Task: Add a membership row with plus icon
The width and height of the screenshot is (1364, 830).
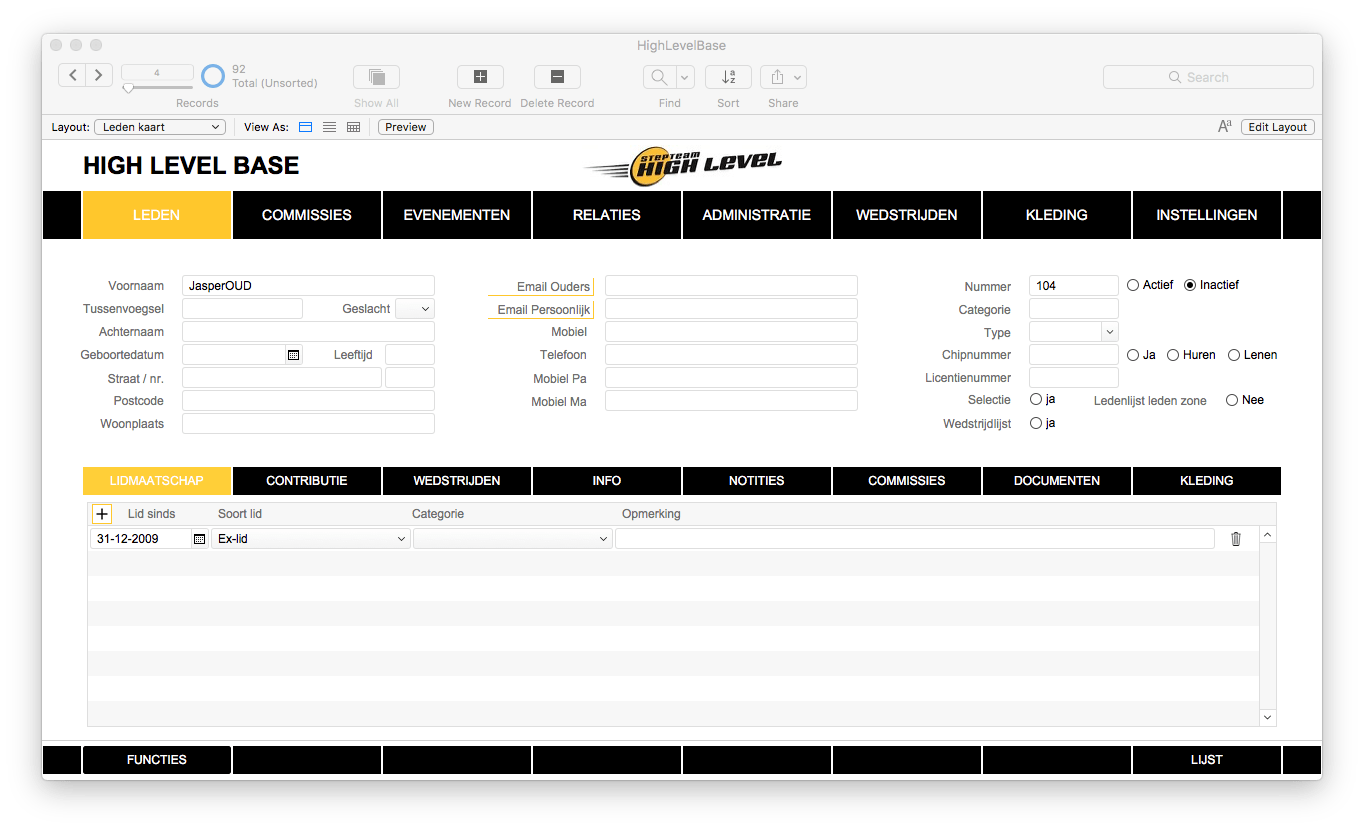Action: click(x=102, y=514)
